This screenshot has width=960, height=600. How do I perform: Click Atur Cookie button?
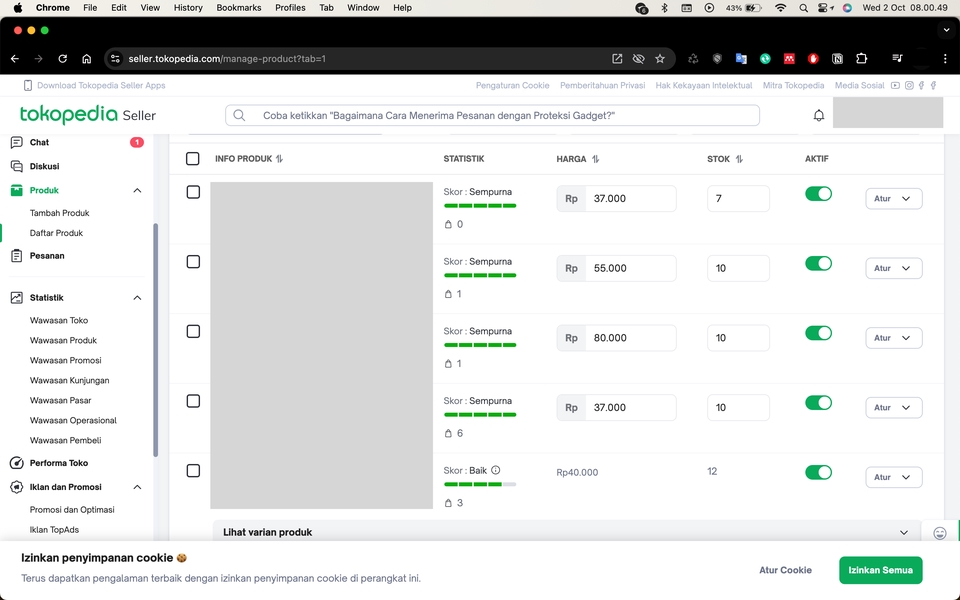coord(786,570)
